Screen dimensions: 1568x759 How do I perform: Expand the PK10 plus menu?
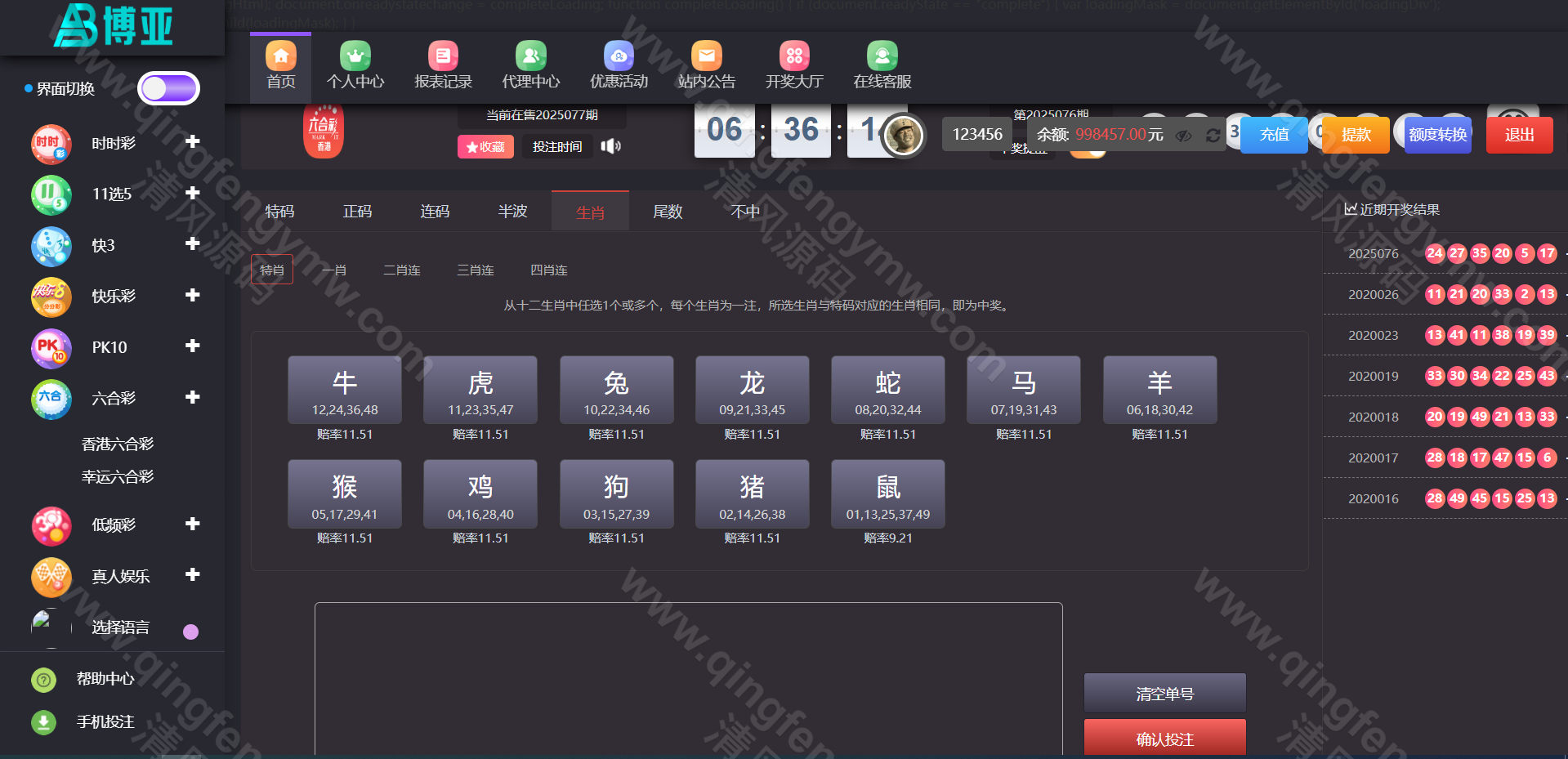(x=192, y=346)
